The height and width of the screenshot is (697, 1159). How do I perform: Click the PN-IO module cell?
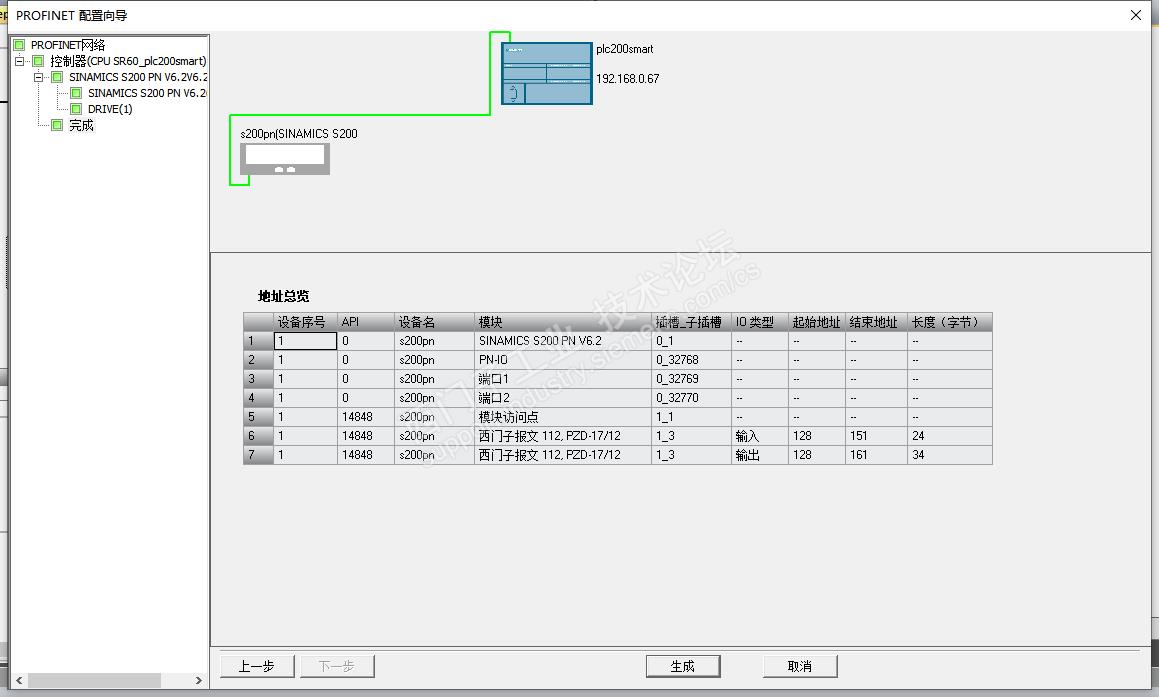point(563,360)
